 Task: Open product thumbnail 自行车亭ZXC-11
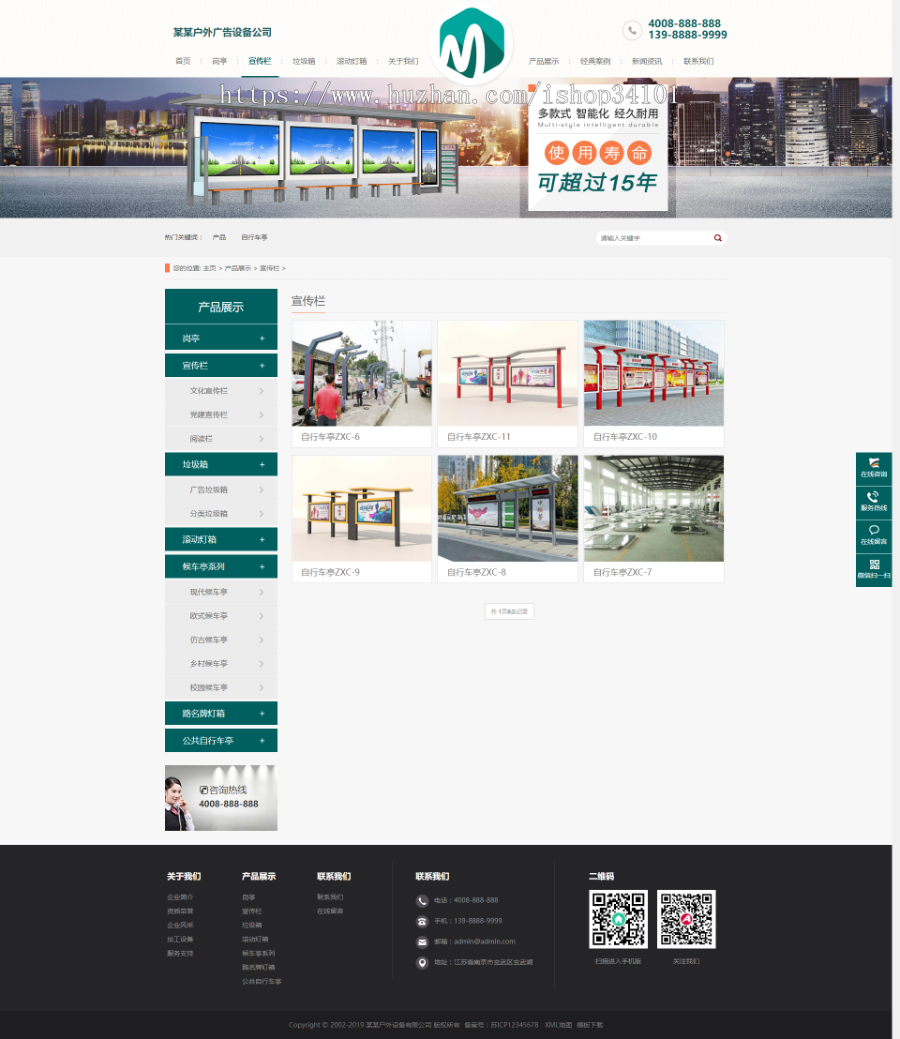pos(508,373)
